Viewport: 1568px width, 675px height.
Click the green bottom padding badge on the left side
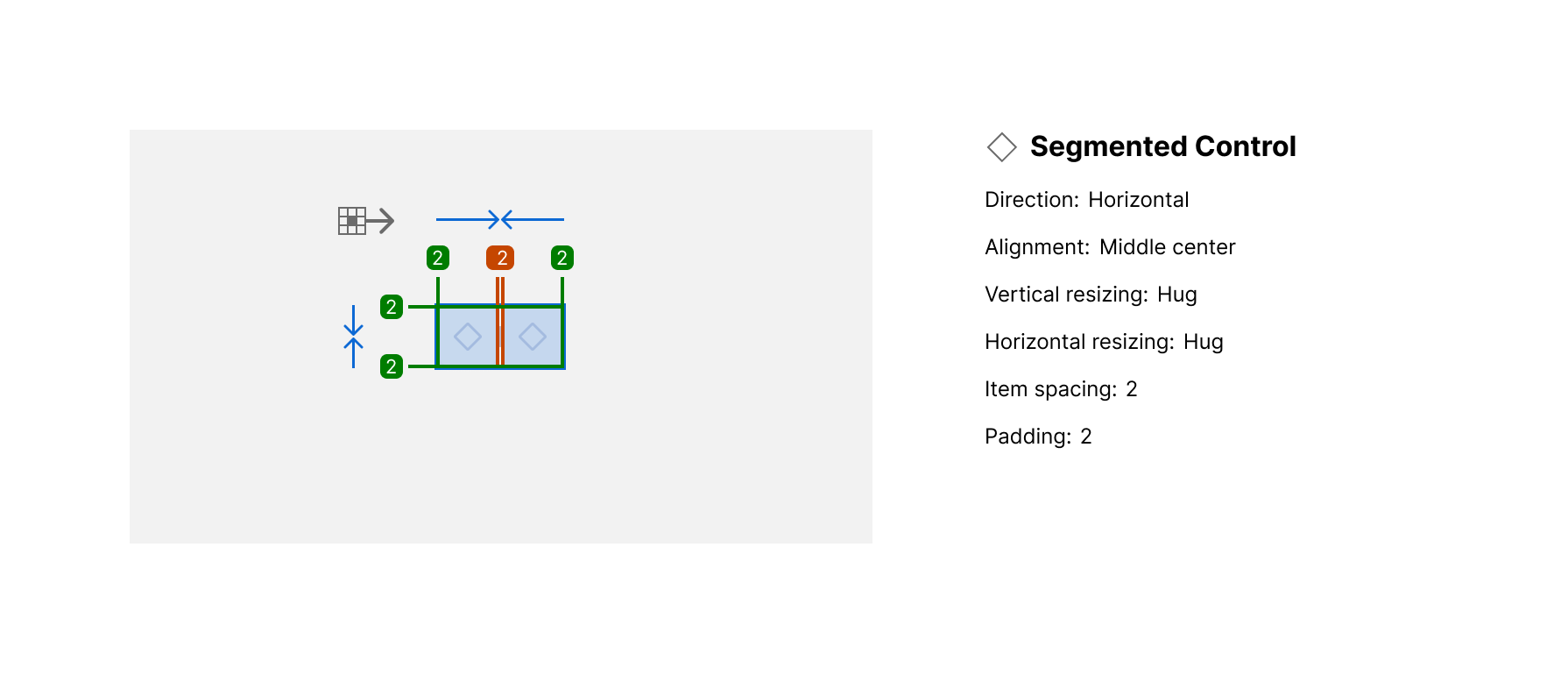[392, 366]
